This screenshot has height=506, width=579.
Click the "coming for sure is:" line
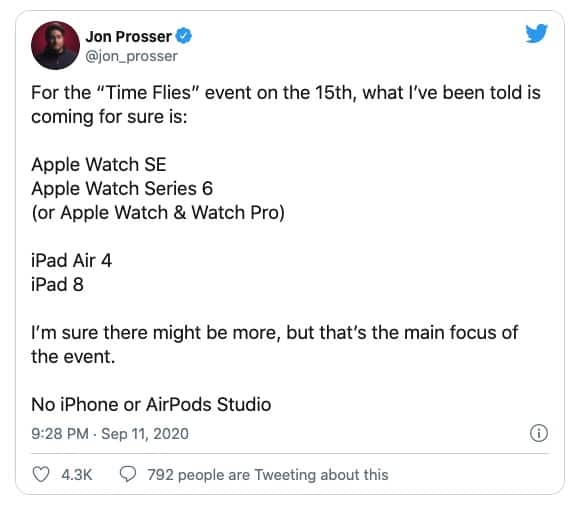(x=109, y=117)
